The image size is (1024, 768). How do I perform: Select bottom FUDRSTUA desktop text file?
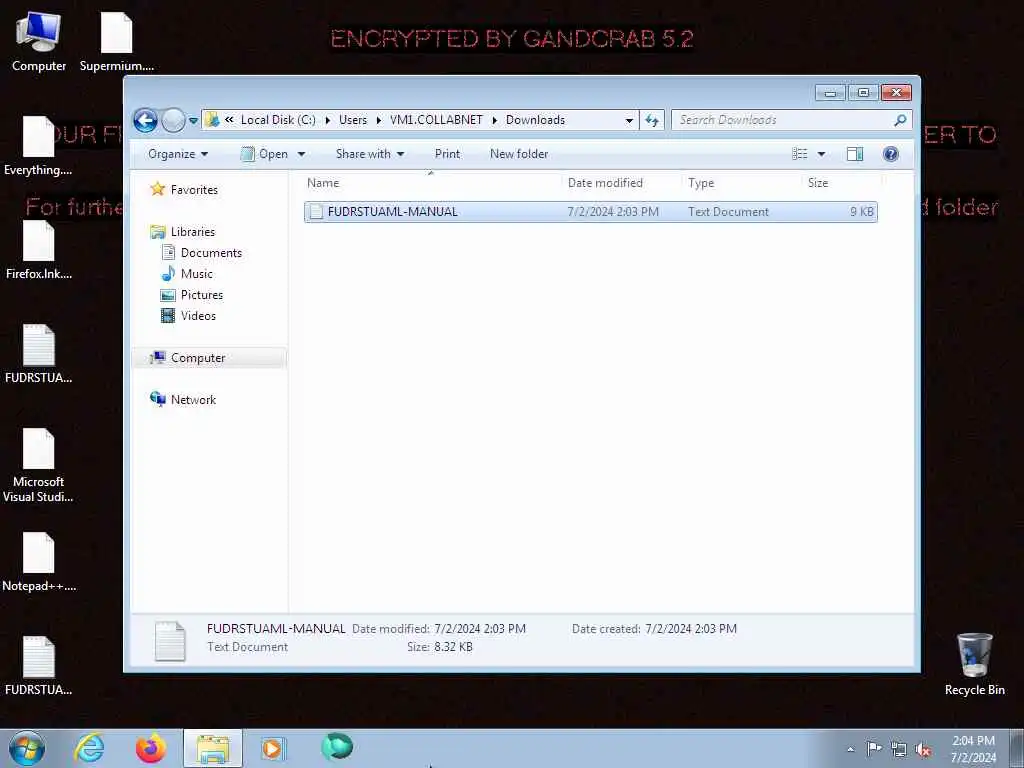(x=39, y=666)
